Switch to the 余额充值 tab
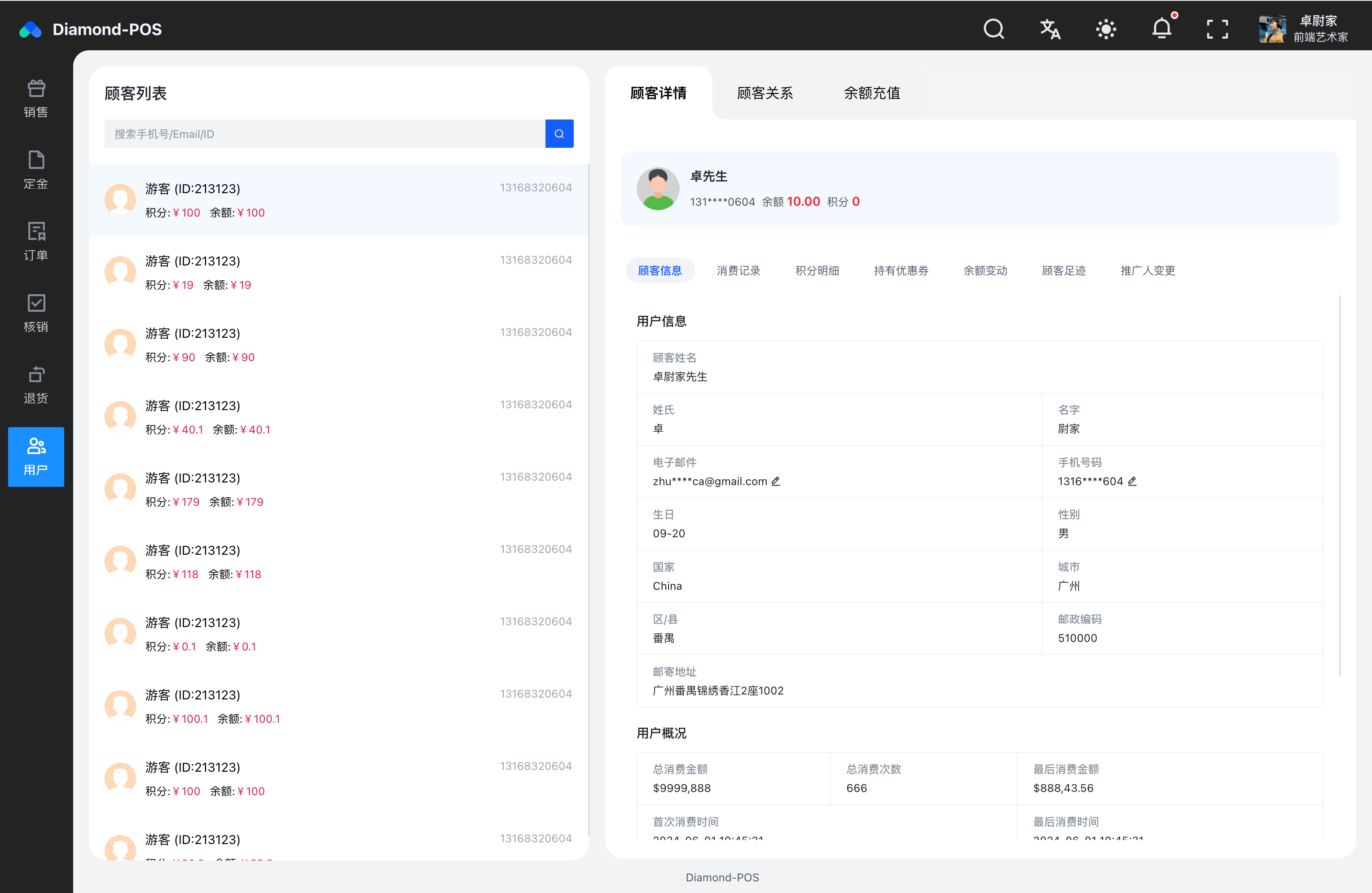Image resolution: width=1372 pixels, height=893 pixels. pos(872,93)
